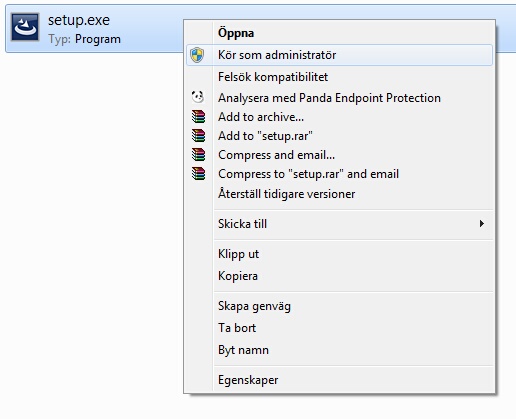Click WinRAR icon beside Compress and email
The height and width of the screenshot is (419, 516).
(x=198, y=155)
